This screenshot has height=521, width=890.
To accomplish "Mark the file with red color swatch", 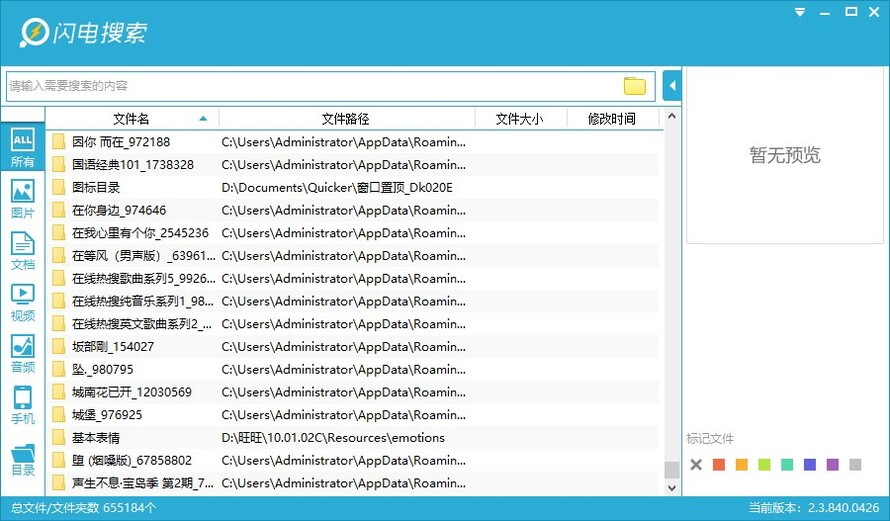I will click(719, 465).
